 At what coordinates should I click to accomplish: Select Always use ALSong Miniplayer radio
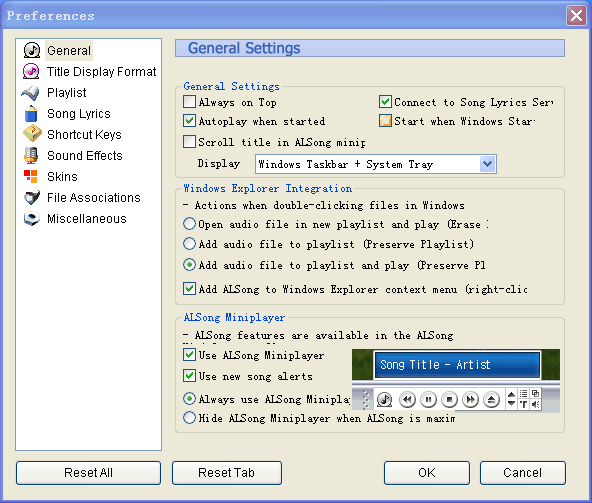(190, 399)
